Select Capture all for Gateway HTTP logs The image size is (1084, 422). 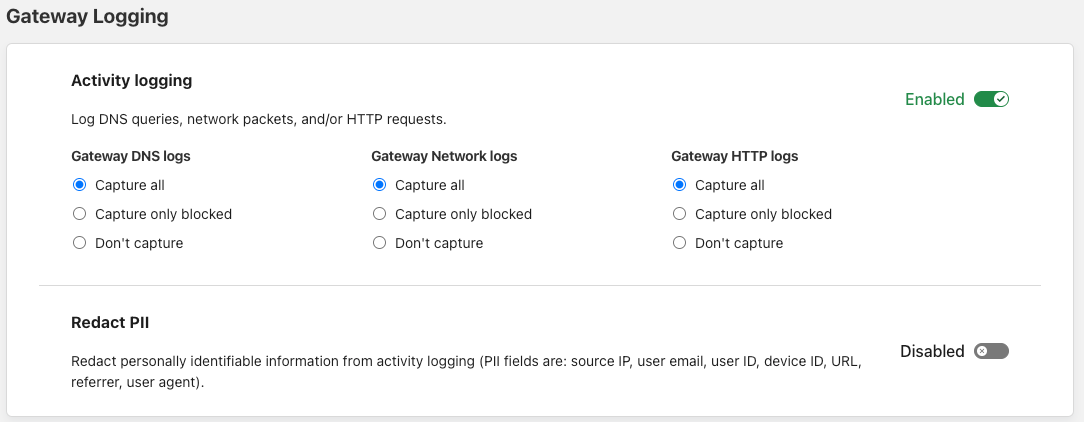click(x=680, y=185)
